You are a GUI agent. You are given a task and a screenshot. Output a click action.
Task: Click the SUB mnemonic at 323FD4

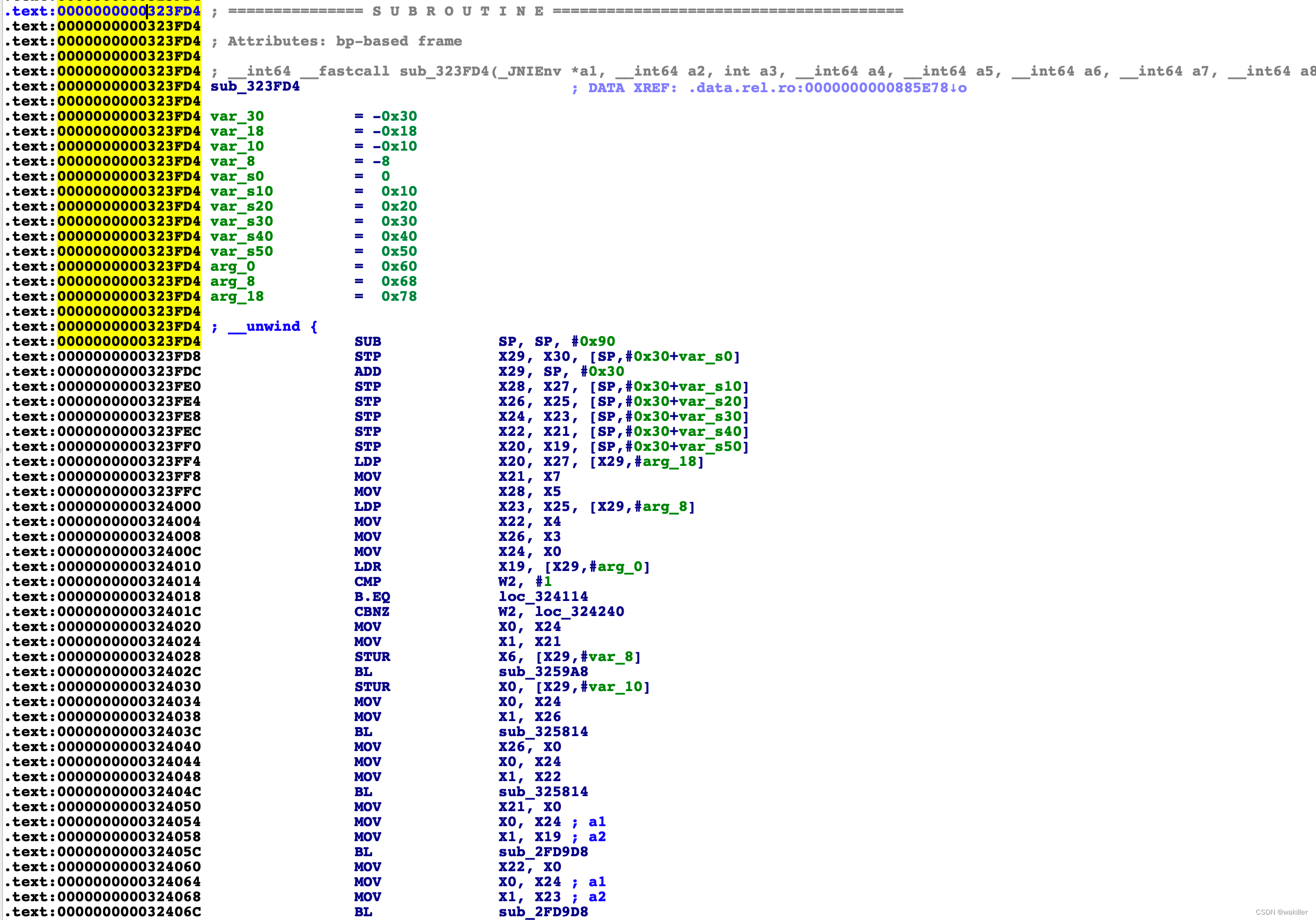(367, 342)
